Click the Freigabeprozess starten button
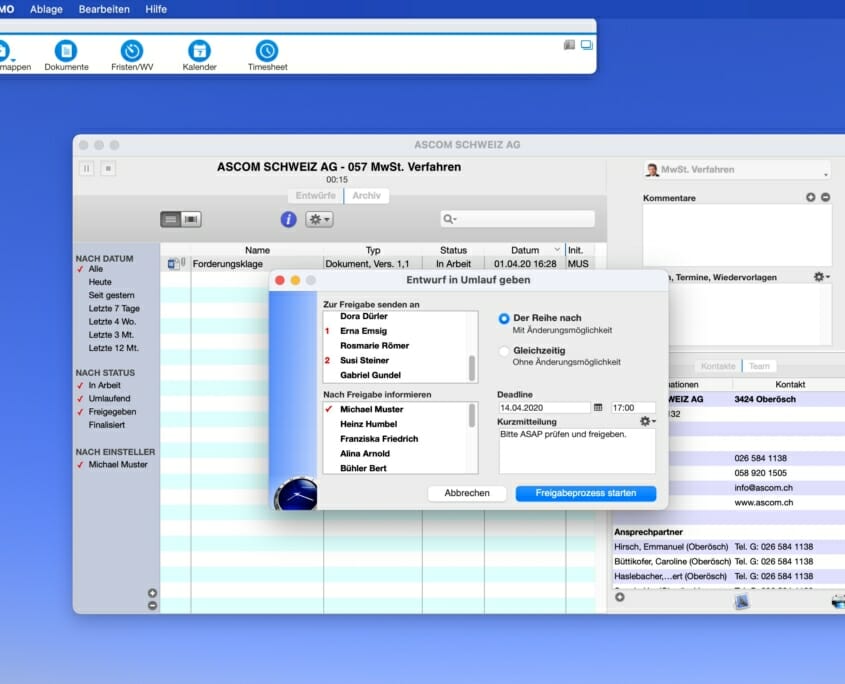 coord(585,493)
